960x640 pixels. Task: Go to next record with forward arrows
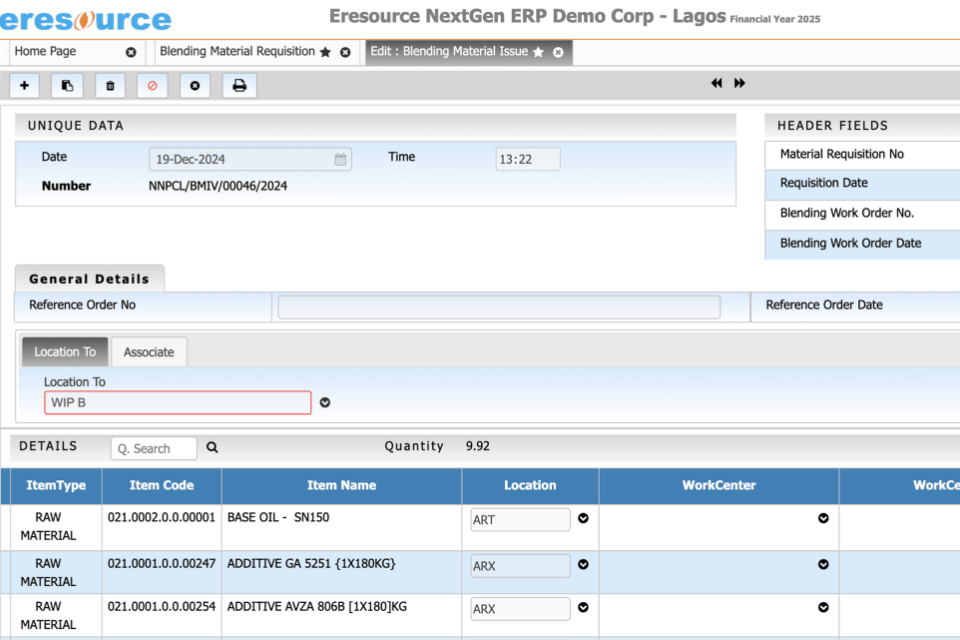740,83
